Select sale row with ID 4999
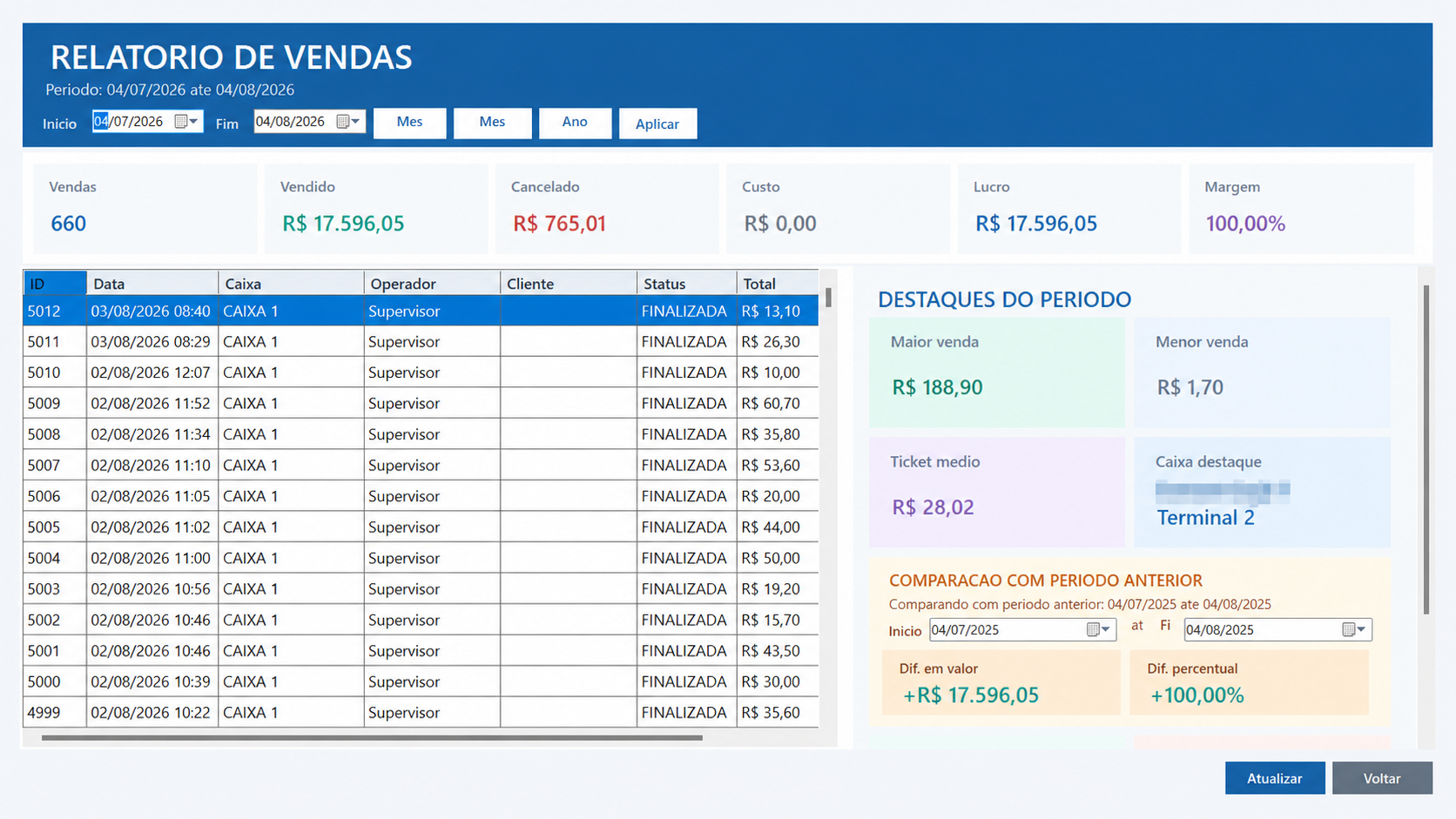This screenshot has width=1456, height=819. click(x=421, y=712)
